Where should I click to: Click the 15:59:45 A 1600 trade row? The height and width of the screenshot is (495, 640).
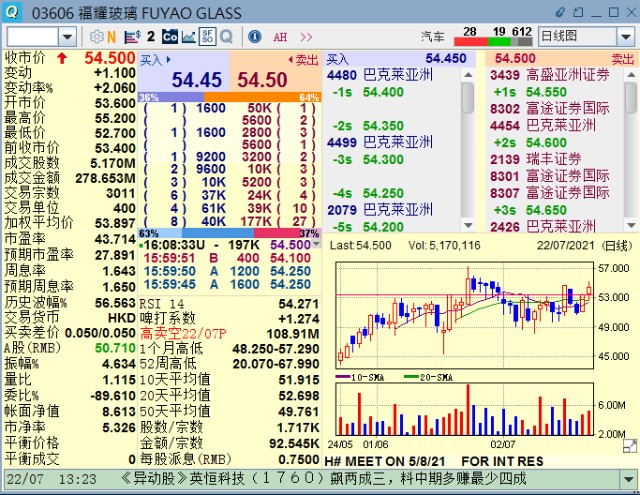[x=227, y=284]
